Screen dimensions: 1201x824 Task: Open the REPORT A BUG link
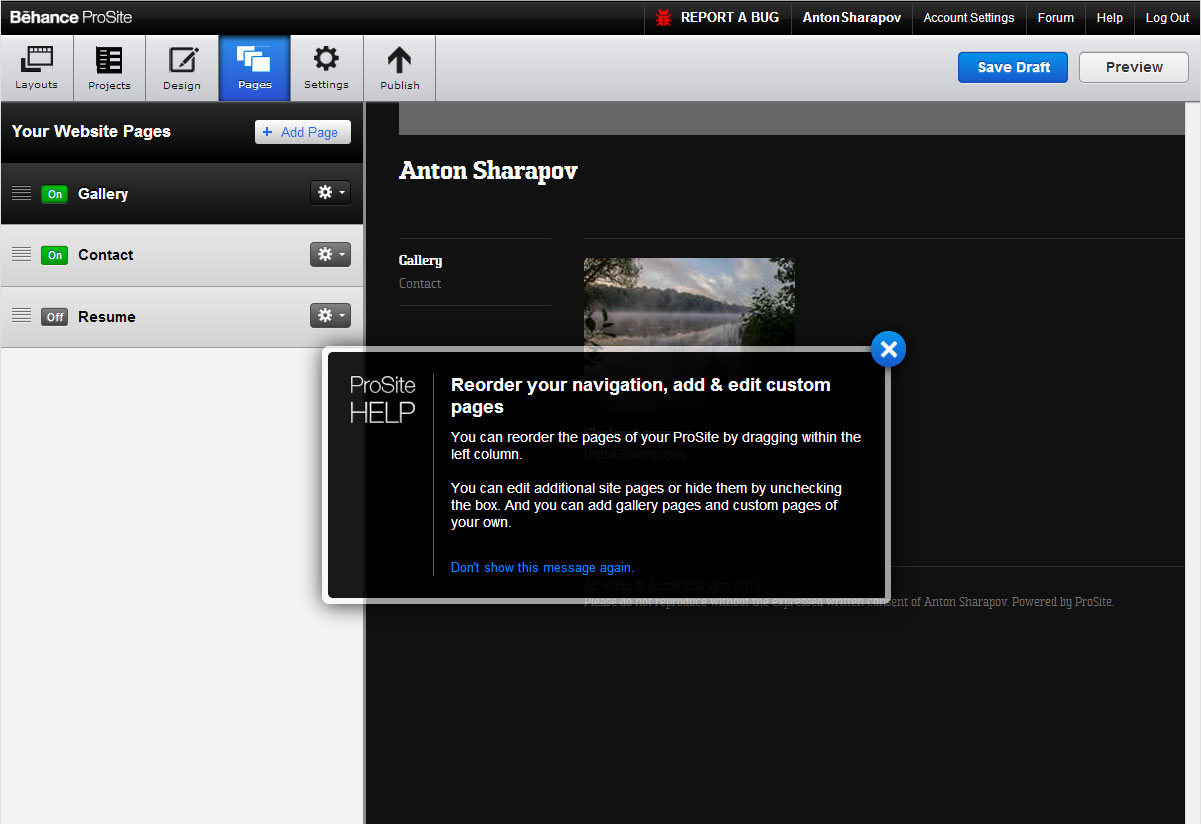coord(730,18)
